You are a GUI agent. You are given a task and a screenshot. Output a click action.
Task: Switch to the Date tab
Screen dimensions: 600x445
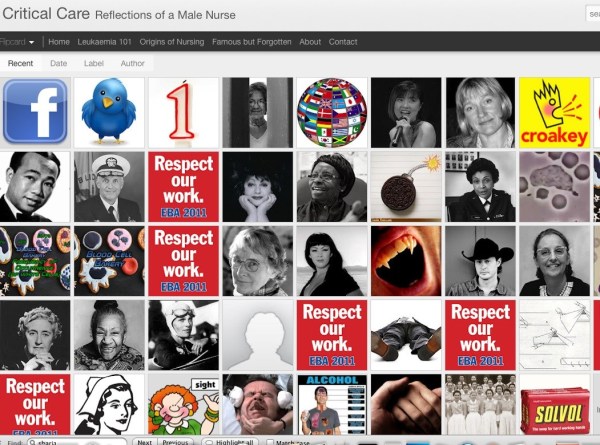point(59,64)
